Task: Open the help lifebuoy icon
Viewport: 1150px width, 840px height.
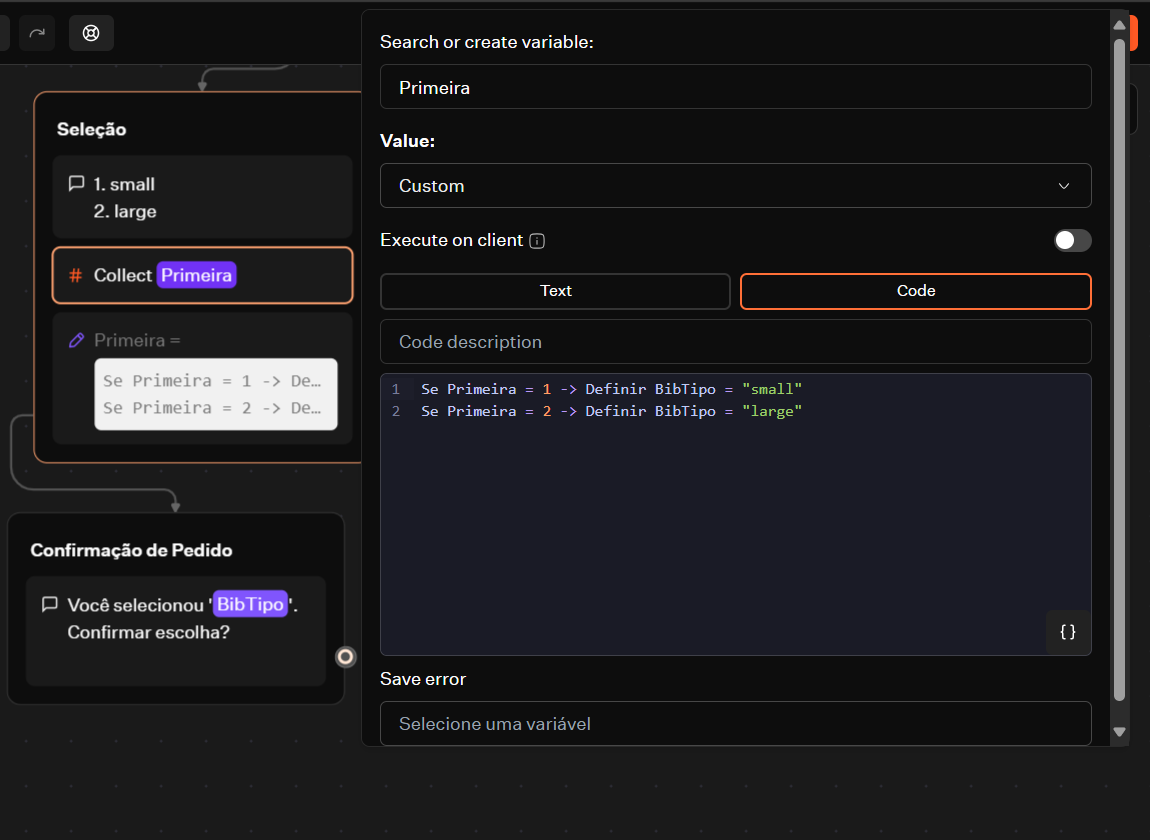Action: coord(91,33)
